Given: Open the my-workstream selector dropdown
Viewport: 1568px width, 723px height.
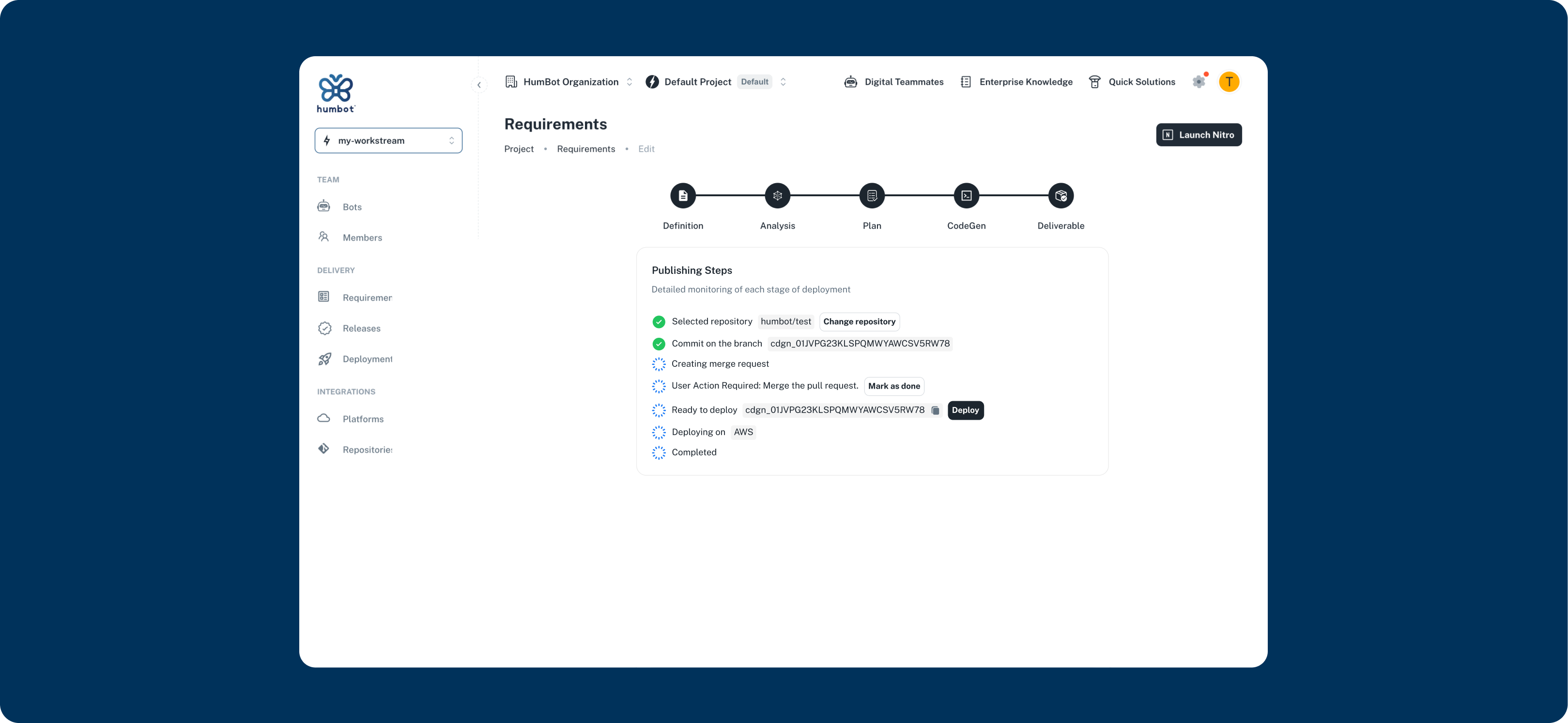Looking at the screenshot, I should 388,141.
